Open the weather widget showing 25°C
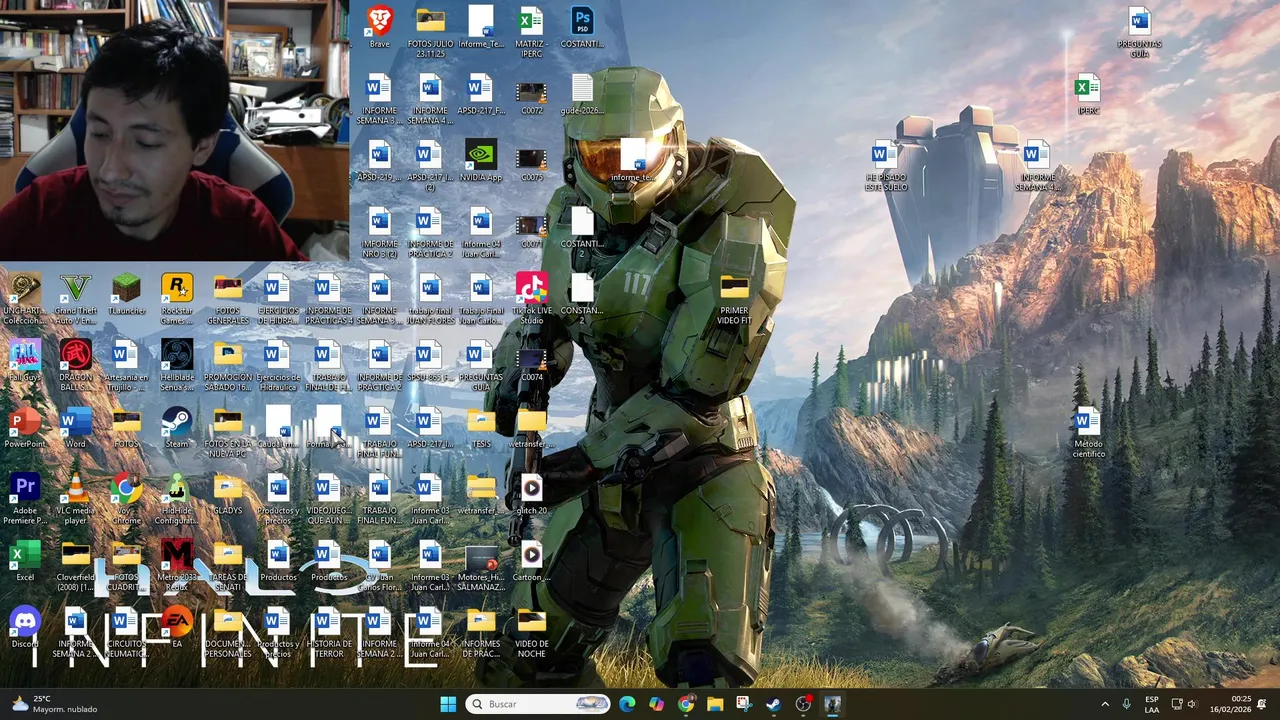The height and width of the screenshot is (720, 1280). (55, 704)
